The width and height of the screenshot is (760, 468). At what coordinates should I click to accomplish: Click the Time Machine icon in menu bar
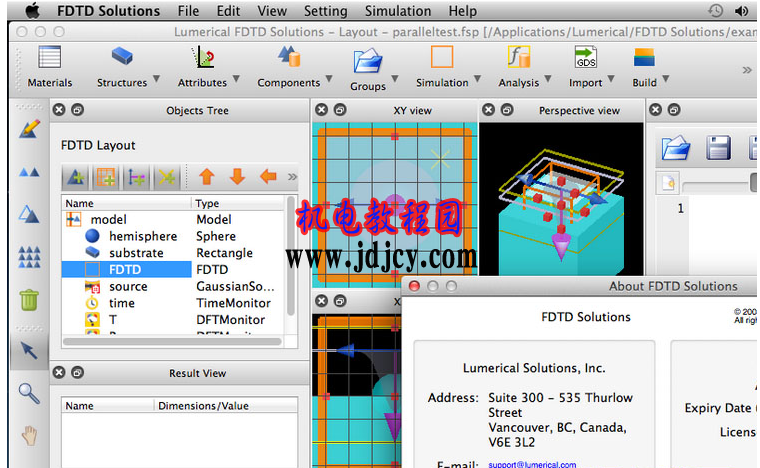pos(715,11)
